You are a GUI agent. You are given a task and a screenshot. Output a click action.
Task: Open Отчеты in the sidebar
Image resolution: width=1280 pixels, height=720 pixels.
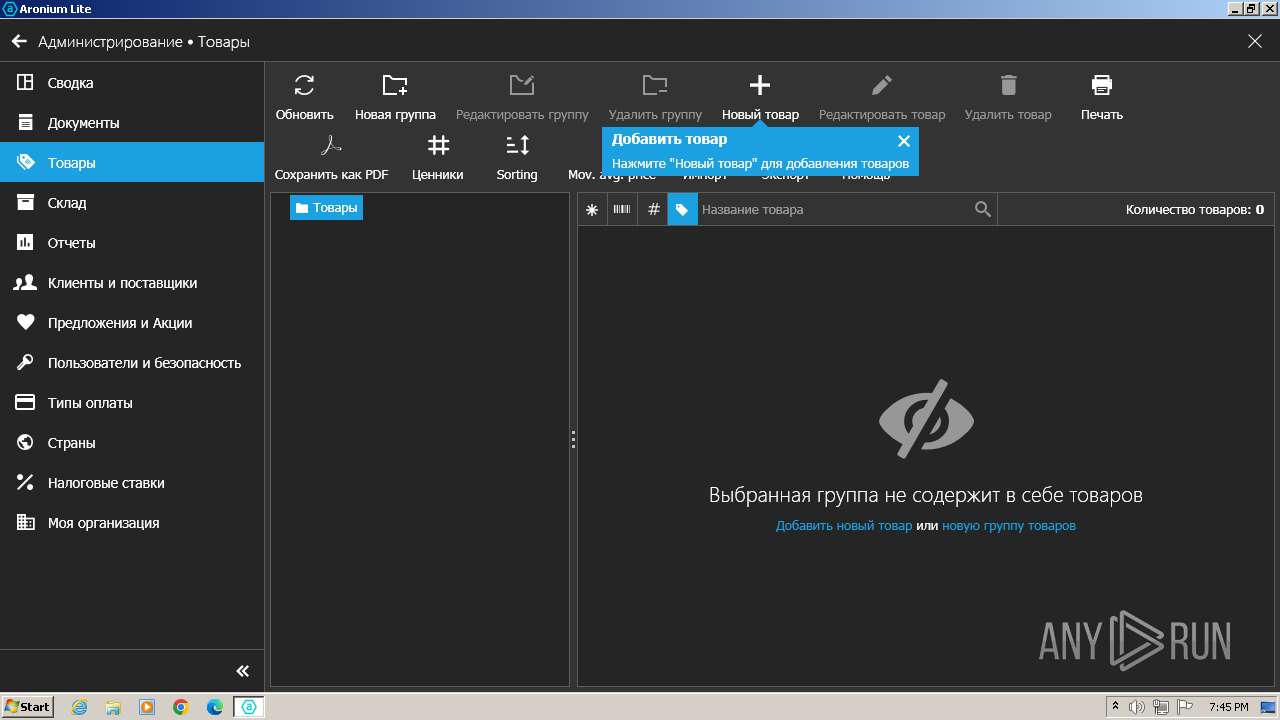tap(132, 243)
